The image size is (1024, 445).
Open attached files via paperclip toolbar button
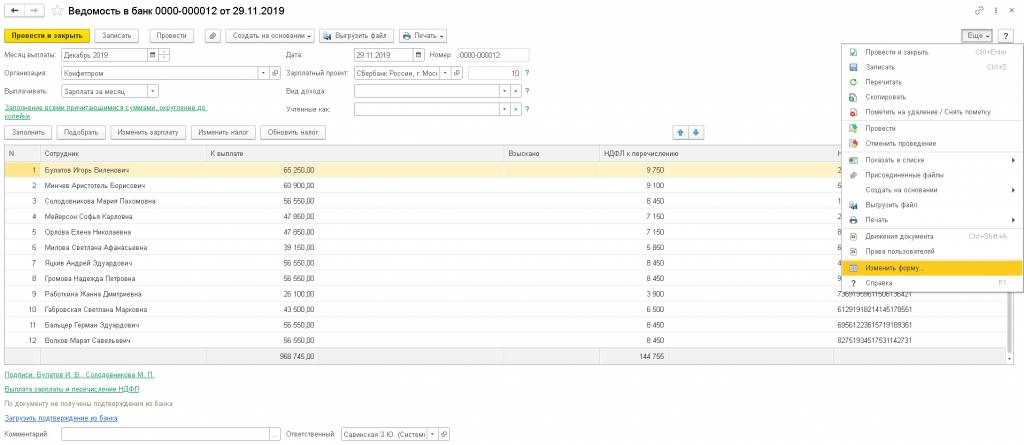pos(212,36)
